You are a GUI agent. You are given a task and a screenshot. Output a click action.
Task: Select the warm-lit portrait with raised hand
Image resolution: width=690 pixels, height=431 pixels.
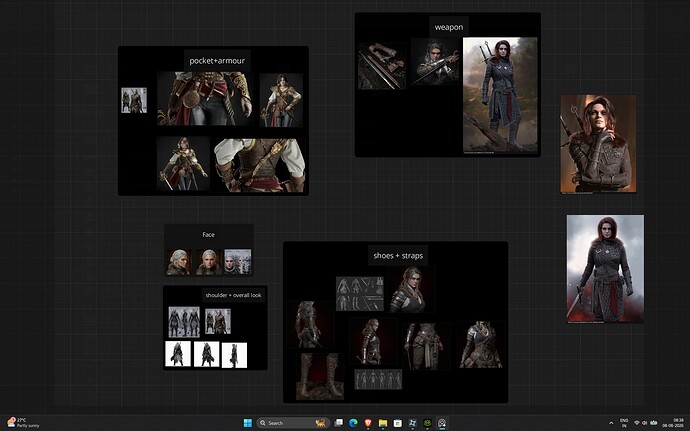pyautogui.click(x=598, y=144)
